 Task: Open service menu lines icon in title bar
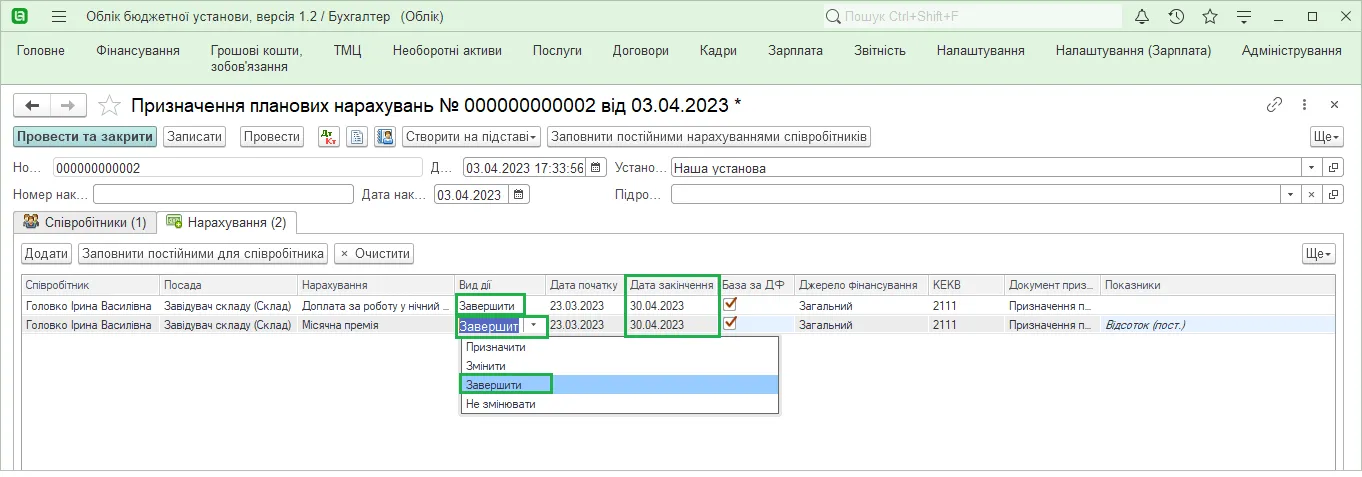pyautogui.click(x=1244, y=16)
